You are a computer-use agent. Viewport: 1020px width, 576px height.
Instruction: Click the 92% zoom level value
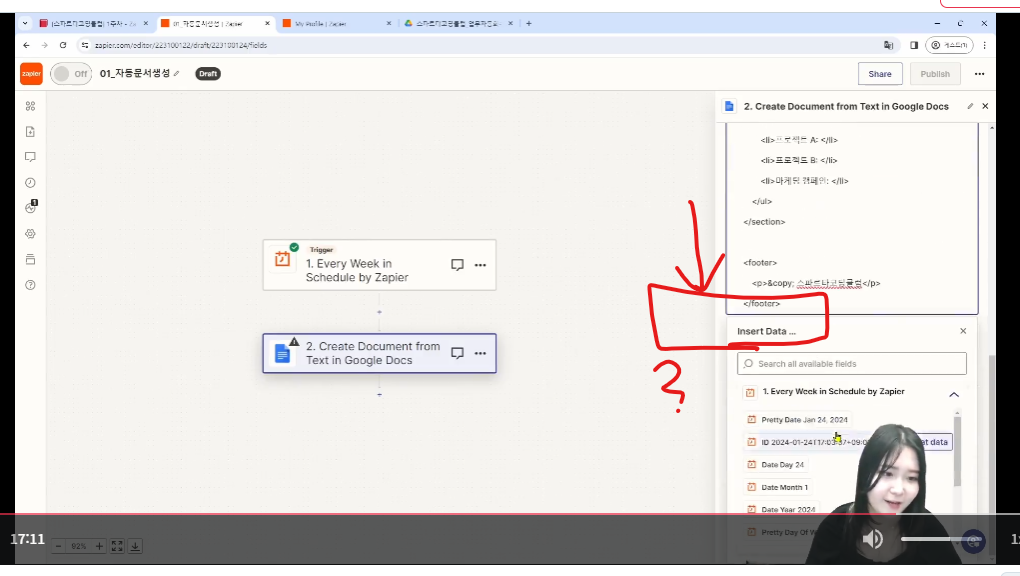click(x=79, y=546)
